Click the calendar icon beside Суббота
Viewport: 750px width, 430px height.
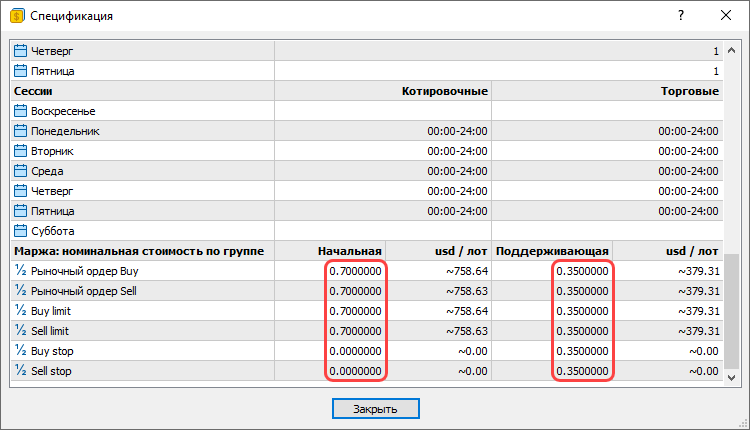coord(21,231)
